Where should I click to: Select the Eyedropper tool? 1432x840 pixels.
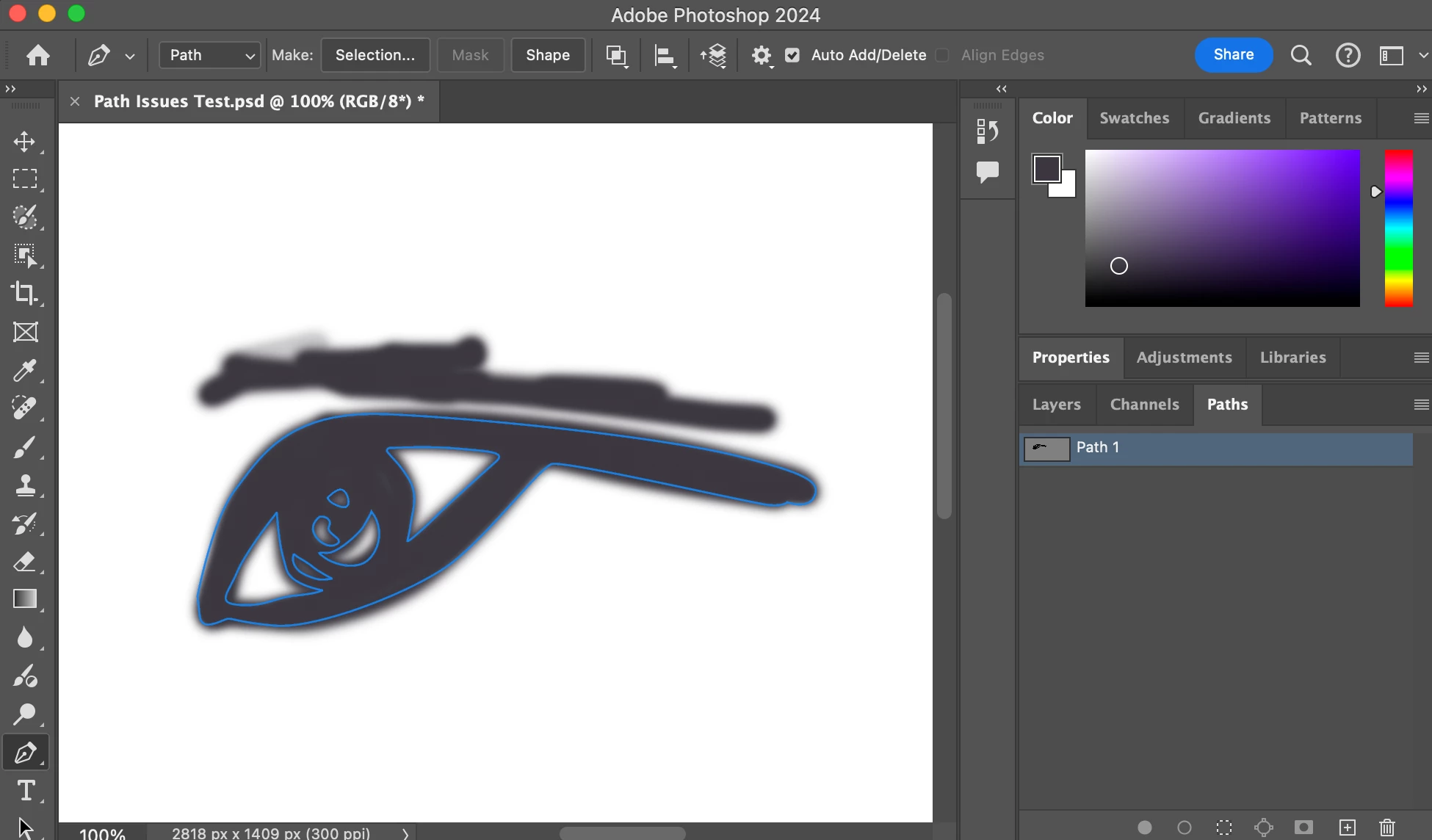click(x=25, y=370)
